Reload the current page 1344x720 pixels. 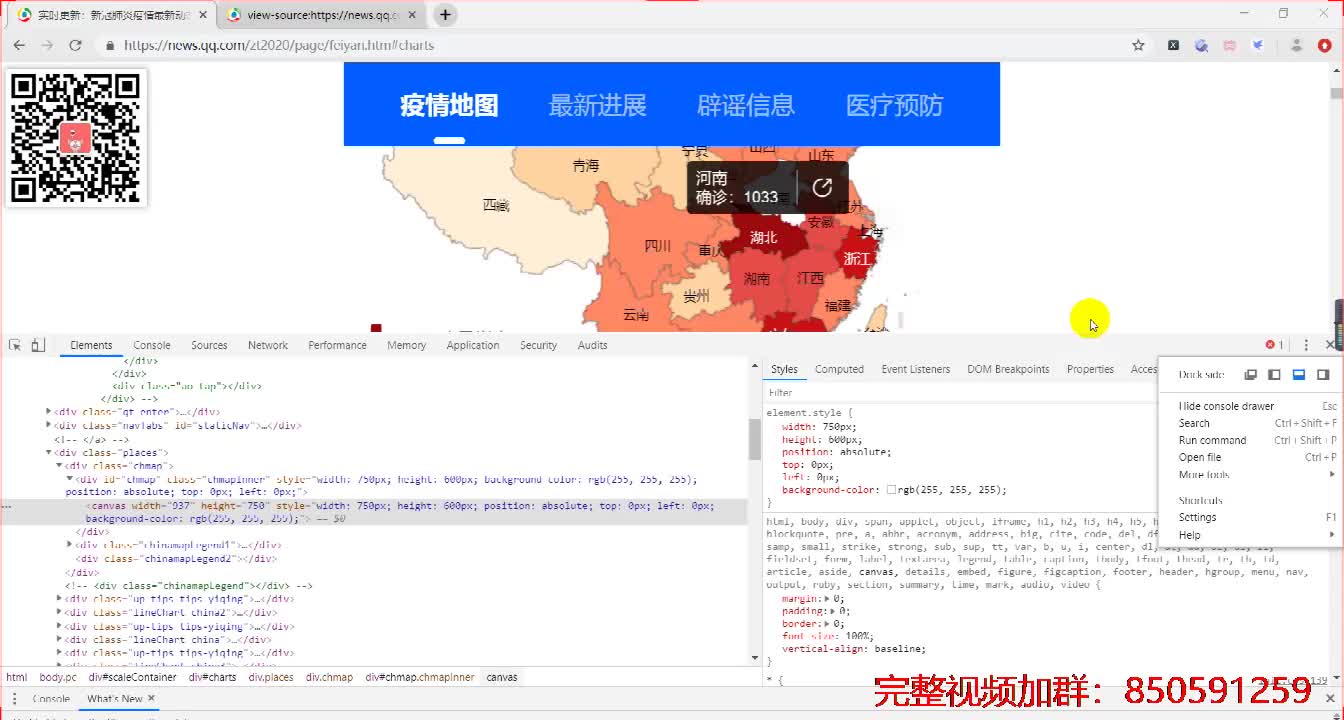[75, 45]
